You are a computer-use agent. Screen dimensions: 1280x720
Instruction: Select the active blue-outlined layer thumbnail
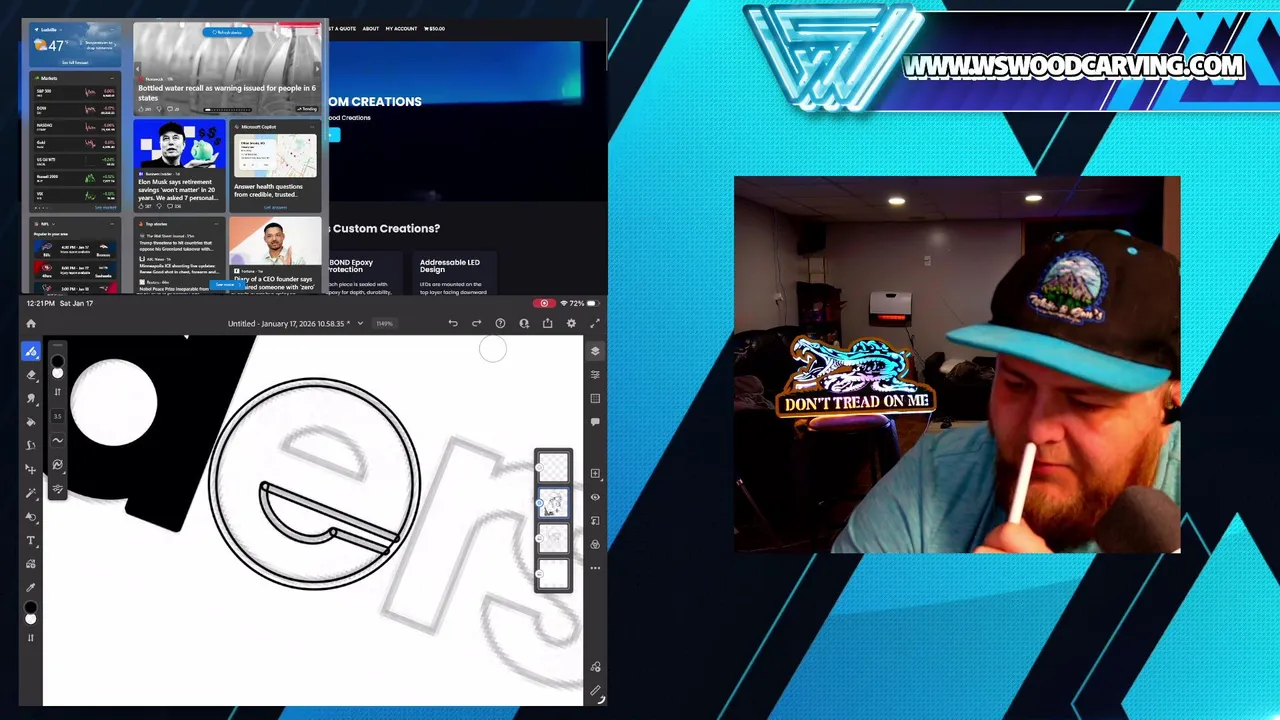click(x=553, y=503)
